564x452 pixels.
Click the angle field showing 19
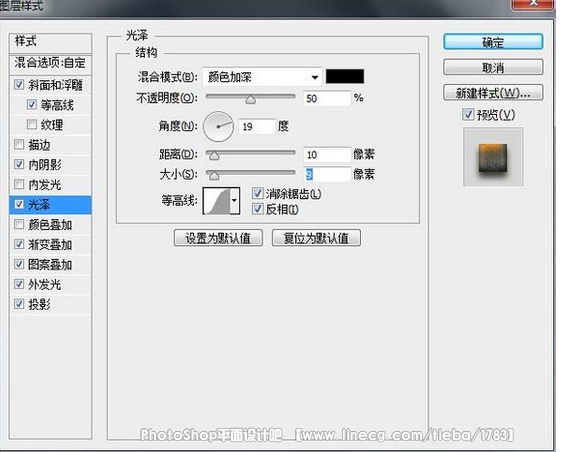257,127
